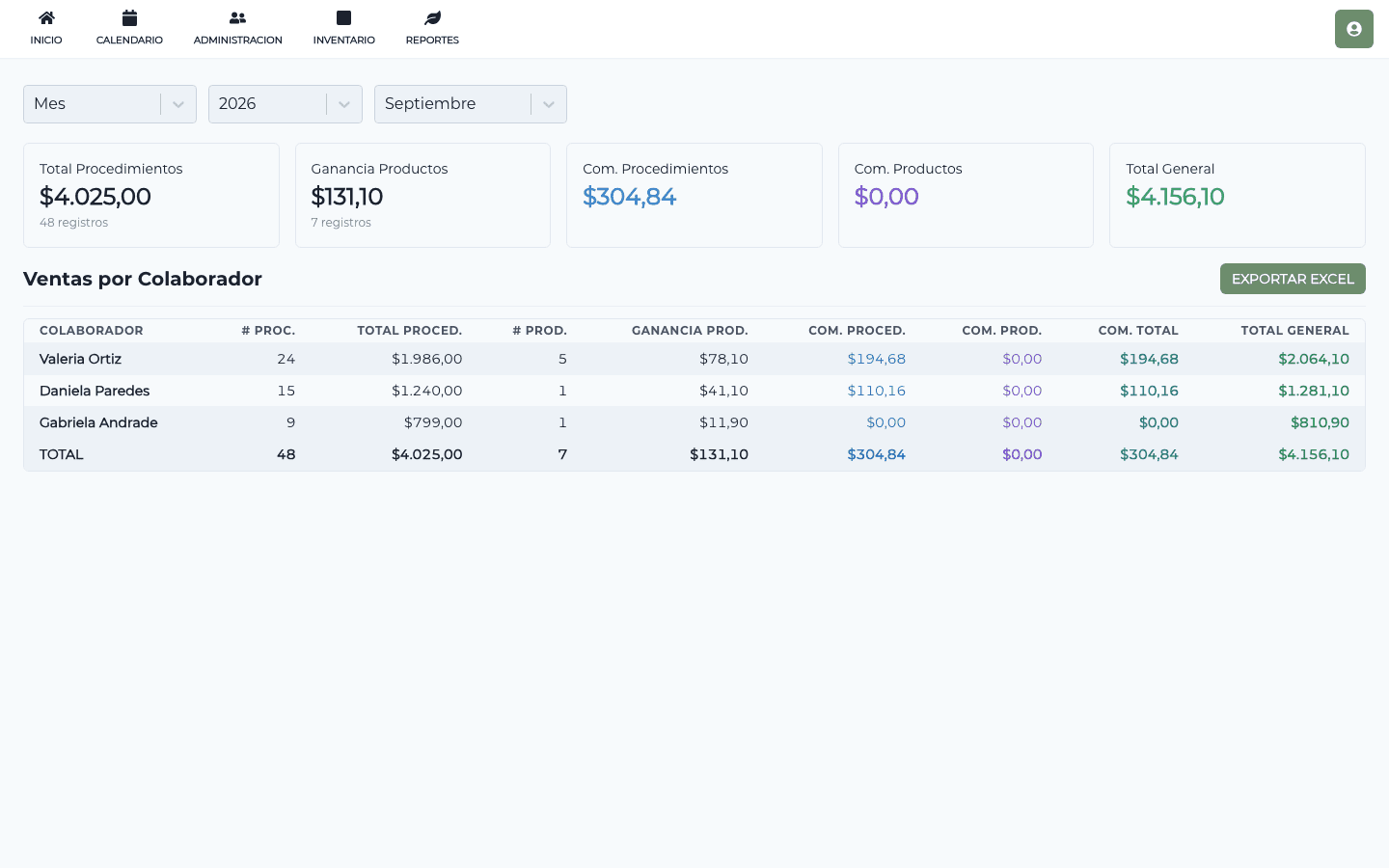1389x868 pixels.
Task: Click the COLABORADOR column header
Action: coord(92,331)
